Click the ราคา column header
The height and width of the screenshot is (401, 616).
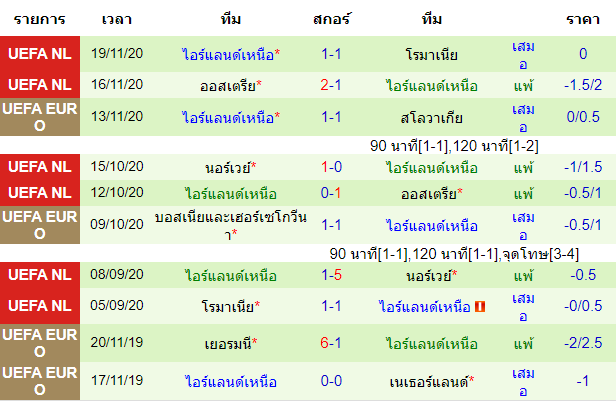pos(583,19)
